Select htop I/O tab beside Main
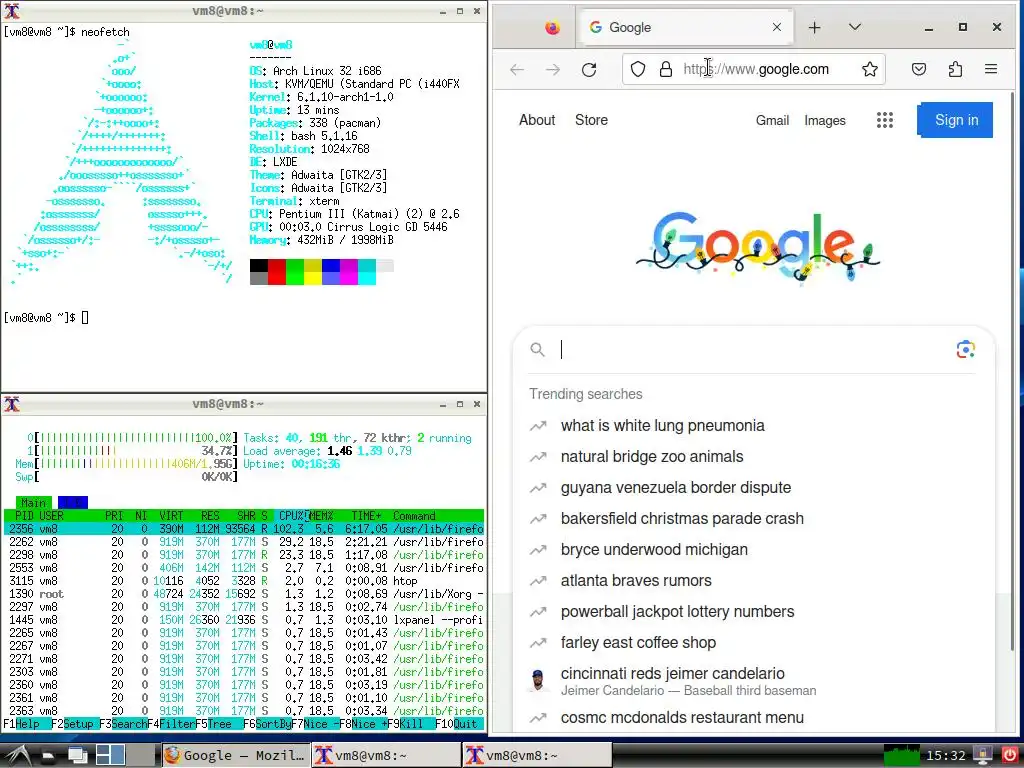Screen dimensions: 1024x768 (72, 503)
